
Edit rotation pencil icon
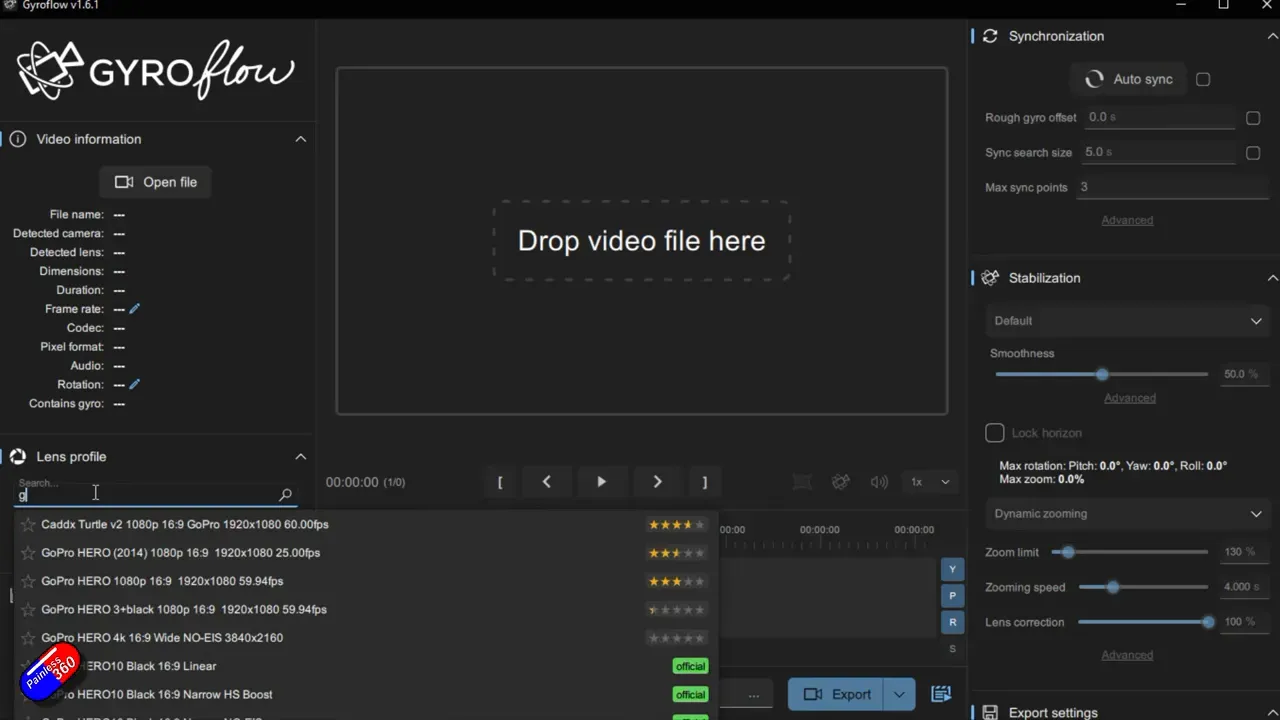[135, 384]
